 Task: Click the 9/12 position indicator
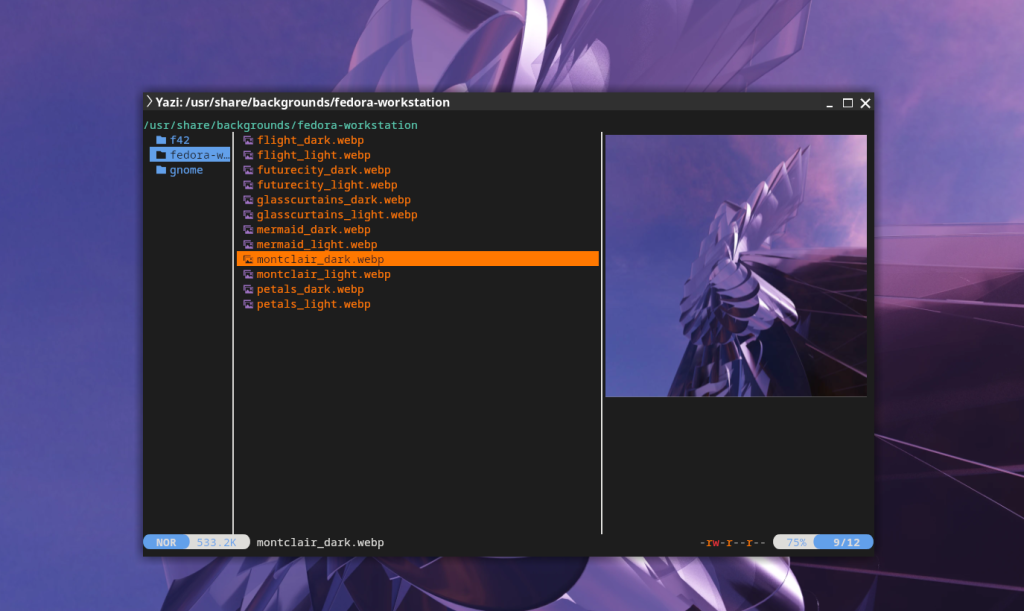point(846,542)
